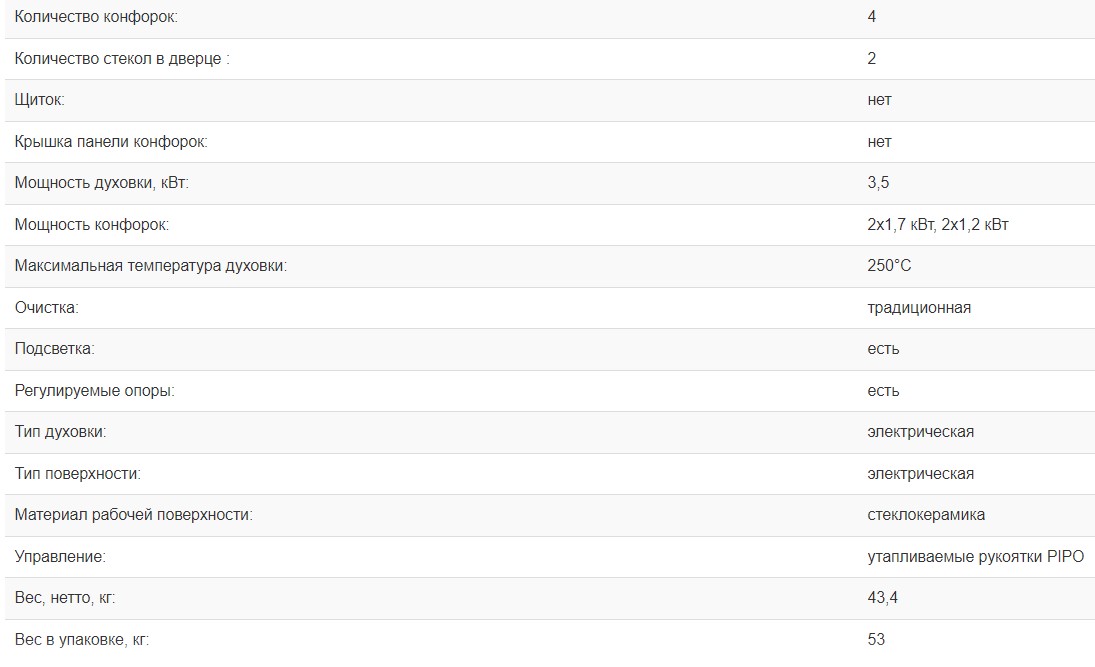
Task: Click the burner power value '2x1,7 кВт, 2x1,2 кВт'
Action: [938, 225]
